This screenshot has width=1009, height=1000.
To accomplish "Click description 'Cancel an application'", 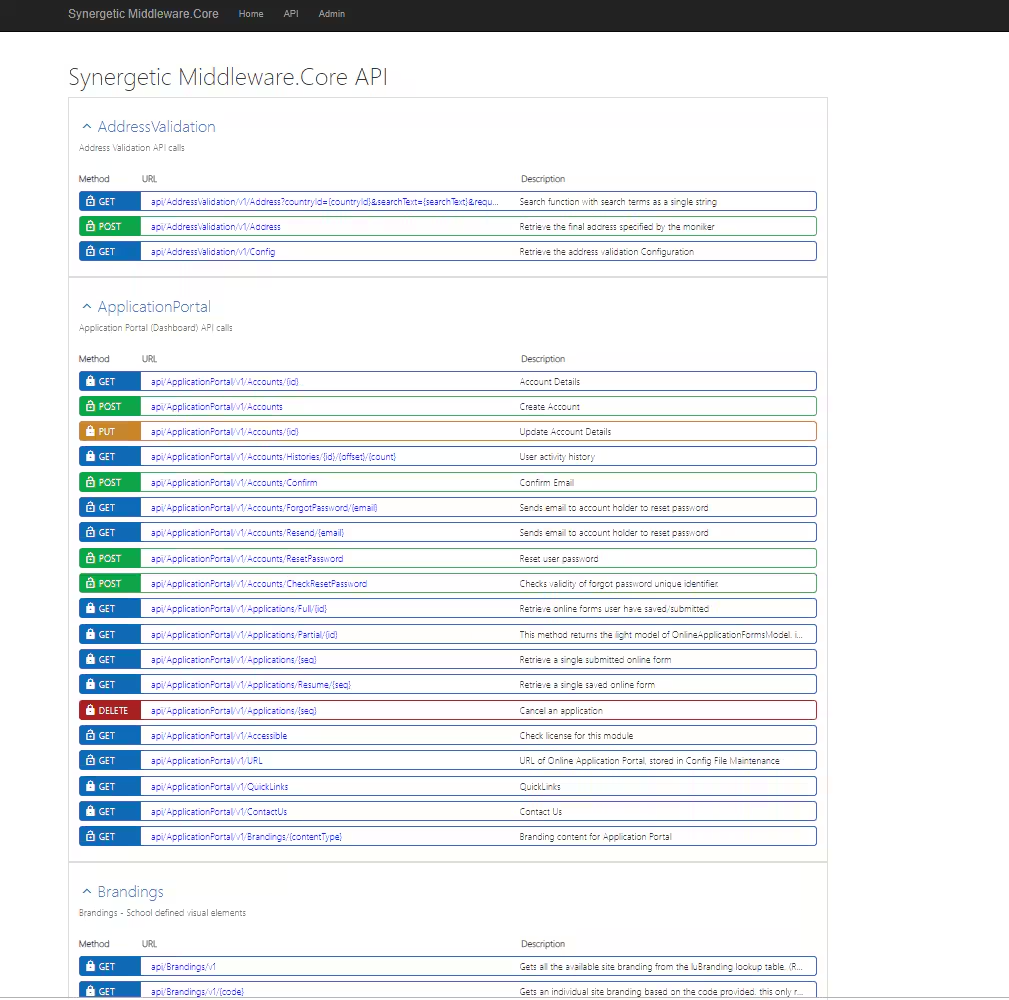I will 561,710.
